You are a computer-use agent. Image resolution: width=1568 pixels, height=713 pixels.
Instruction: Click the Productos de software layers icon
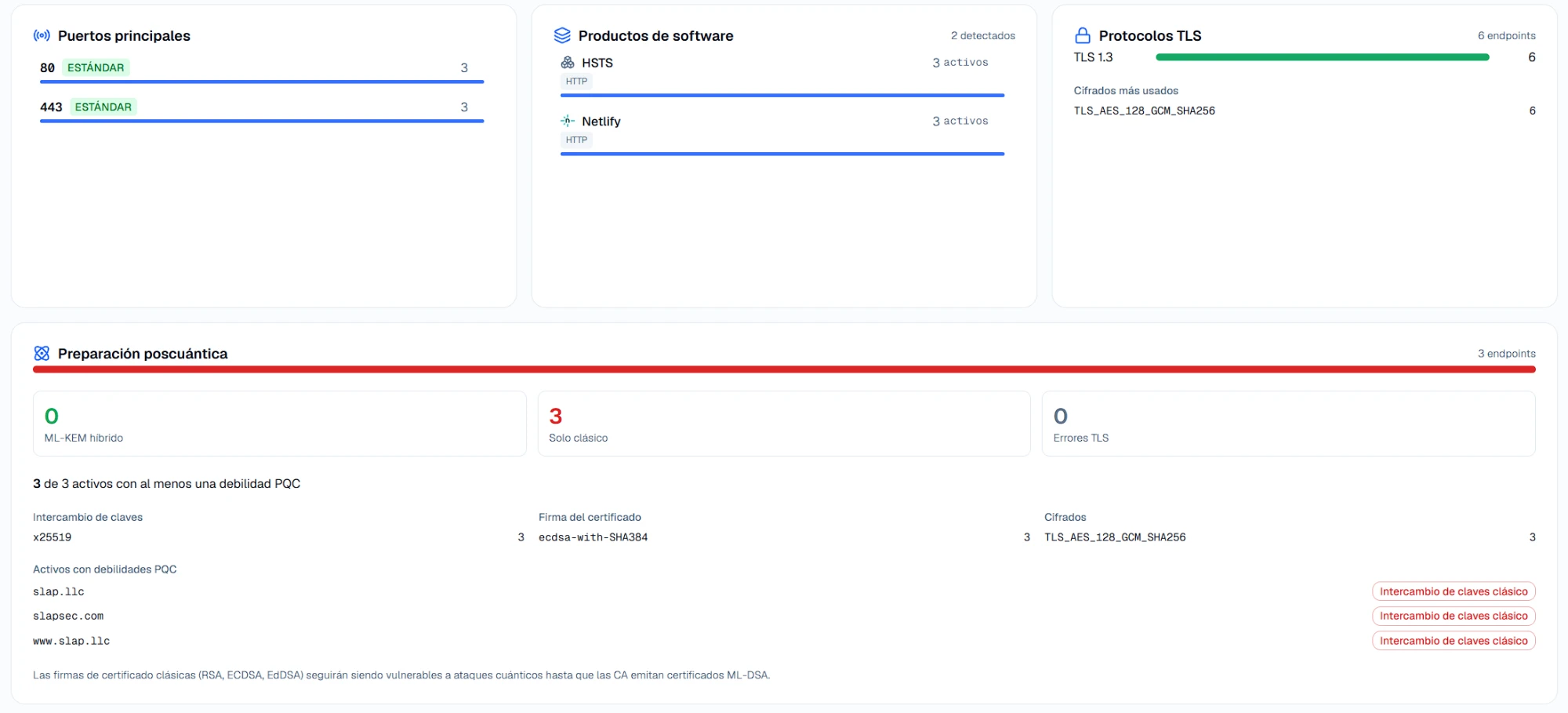click(x=562, y=35)
